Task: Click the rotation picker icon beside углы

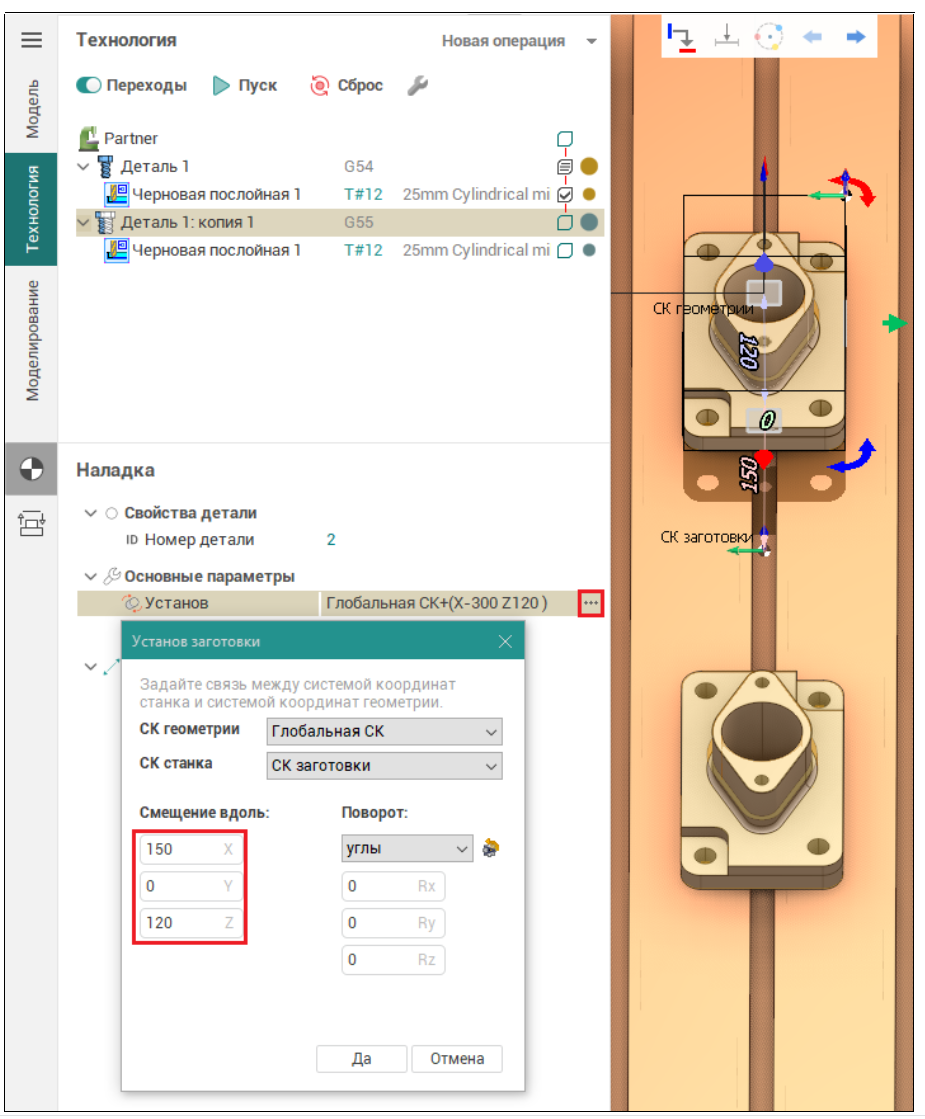Action: 490,849
